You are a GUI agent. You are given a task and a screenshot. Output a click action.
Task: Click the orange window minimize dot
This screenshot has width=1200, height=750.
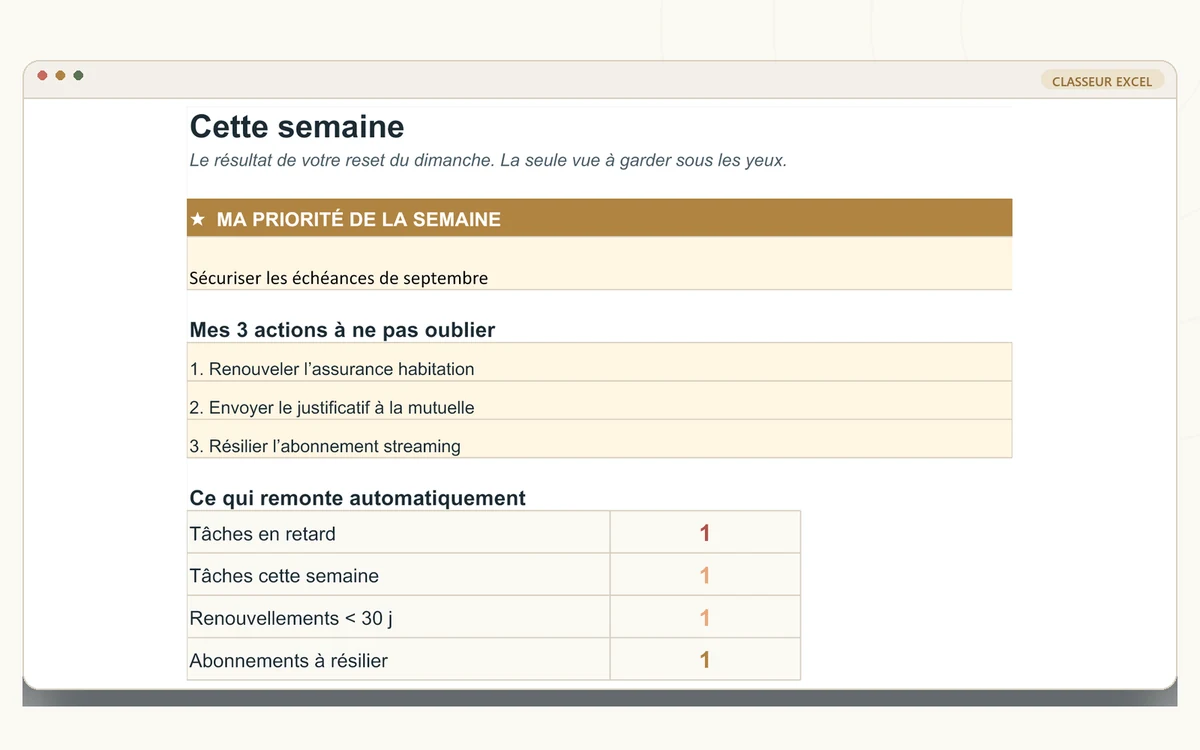click(x=60, y=75)
